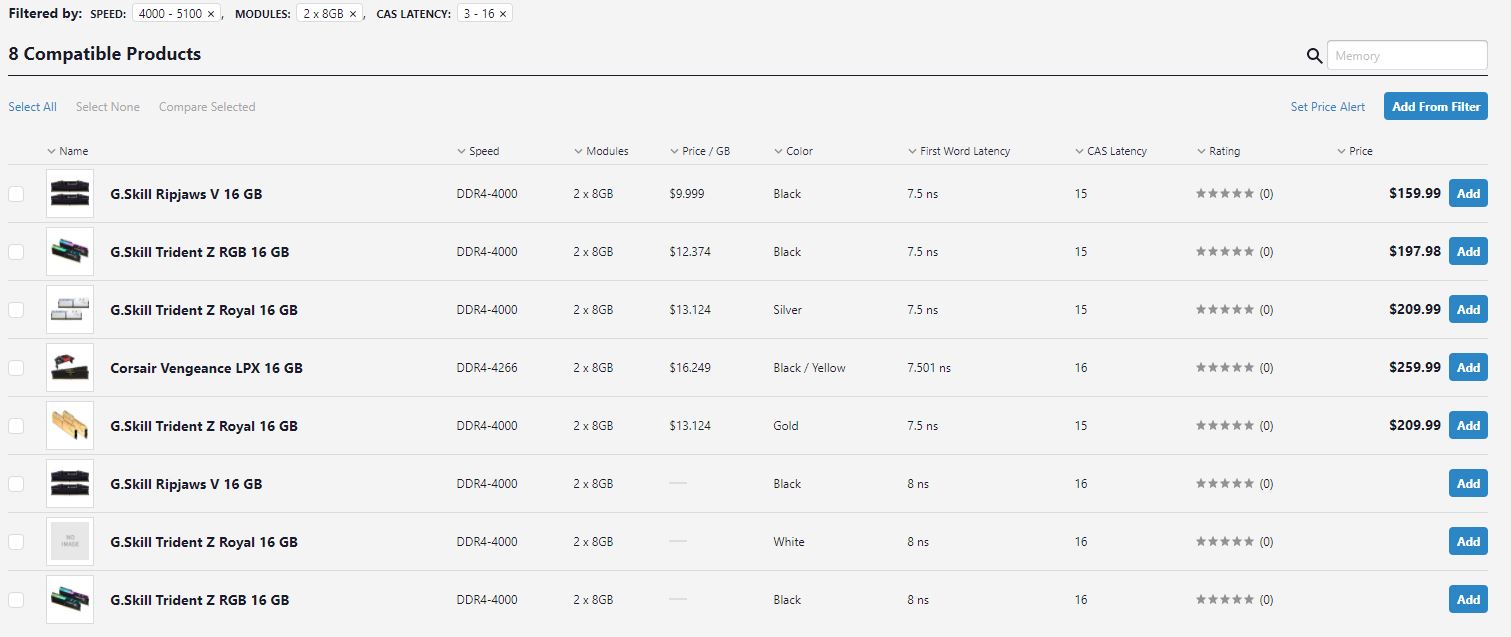
Task: Click the 7.501 ns latency value
Action: [x=929, y=368]
